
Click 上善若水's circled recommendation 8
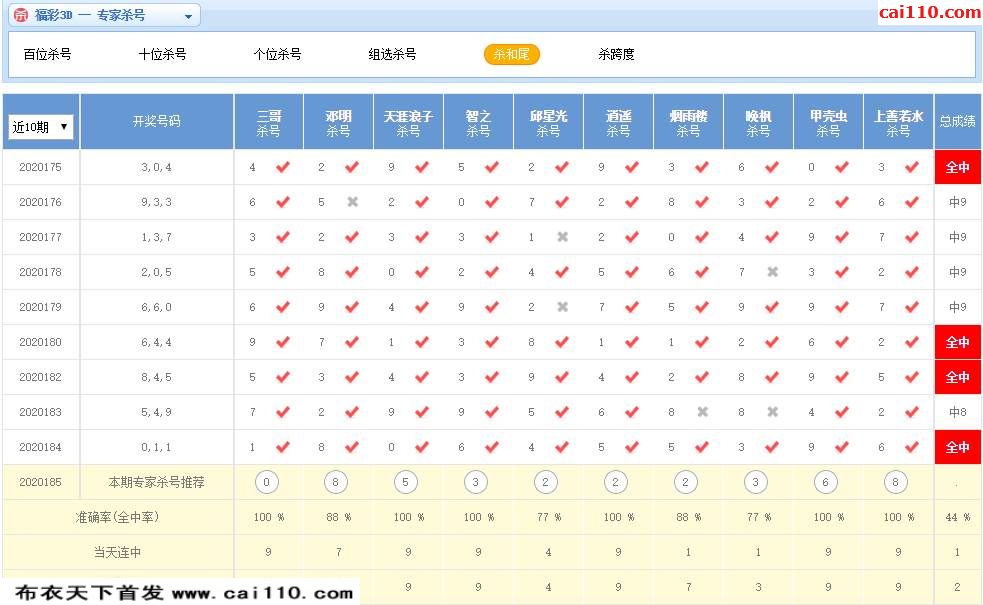(x=895, y=482)
